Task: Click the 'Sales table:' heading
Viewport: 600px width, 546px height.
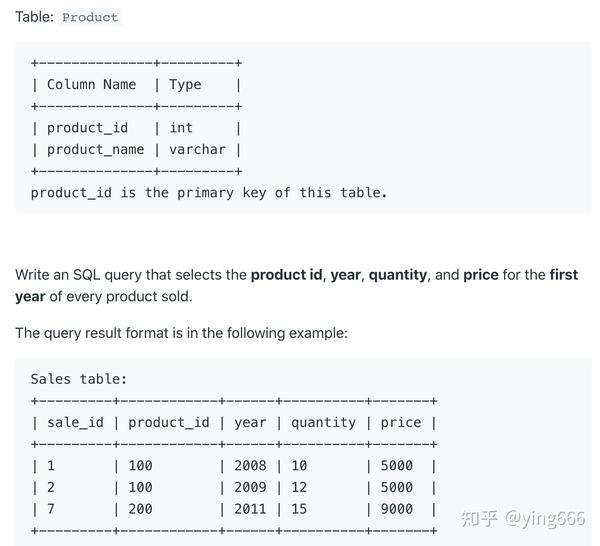Action: 78,379
